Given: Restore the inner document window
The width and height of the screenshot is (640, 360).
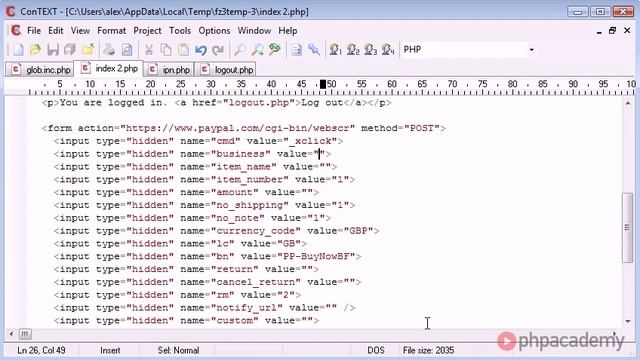Looking at the screenshot, I should 612,31.
